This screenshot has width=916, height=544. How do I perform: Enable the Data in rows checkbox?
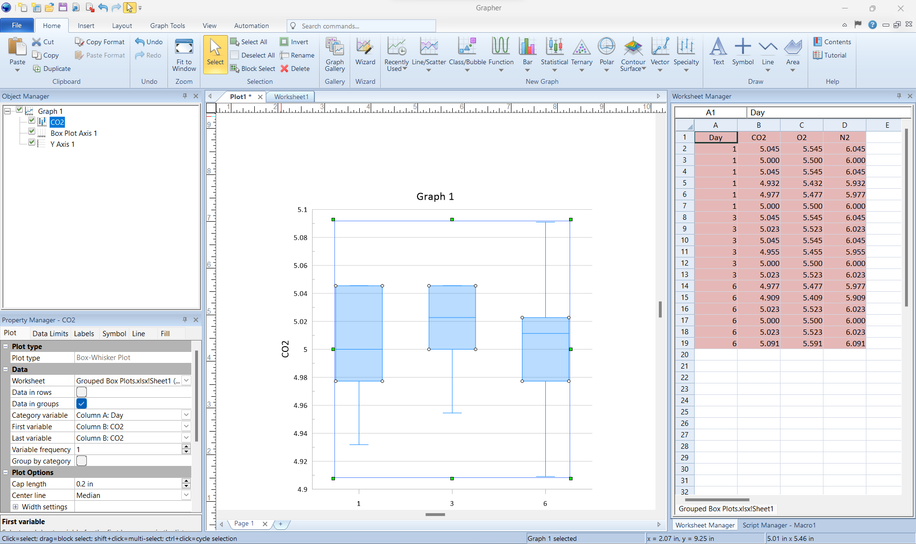[x=82, y=392]
